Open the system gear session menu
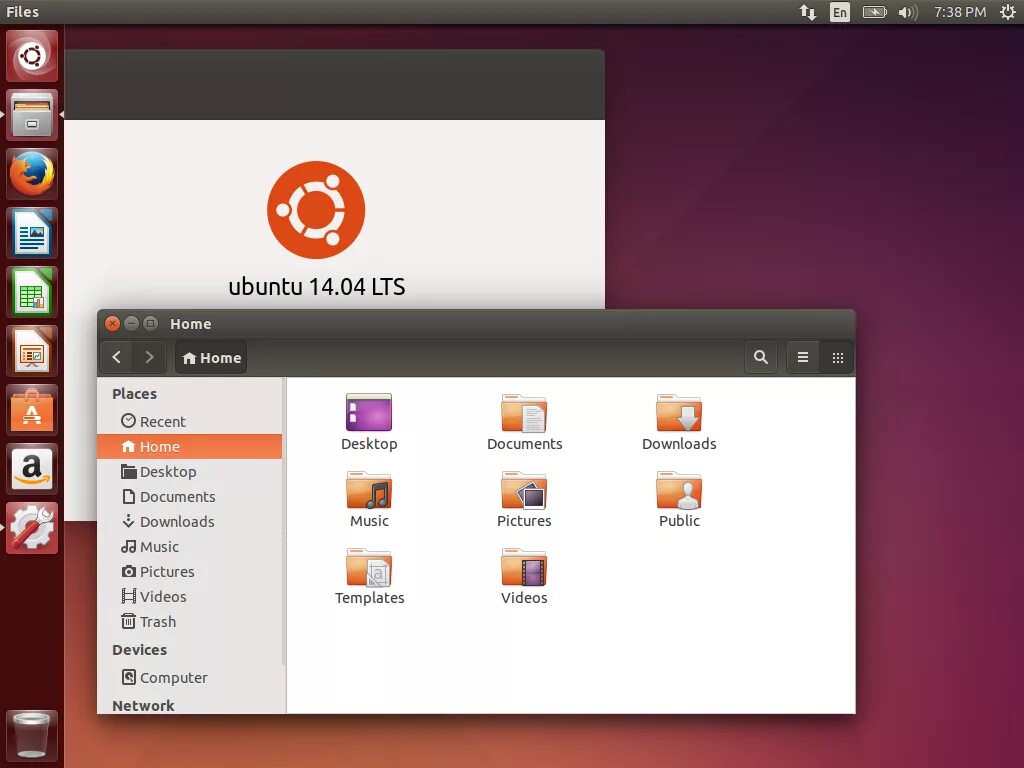This screenshot has height=768, width=1024. 1008,12
